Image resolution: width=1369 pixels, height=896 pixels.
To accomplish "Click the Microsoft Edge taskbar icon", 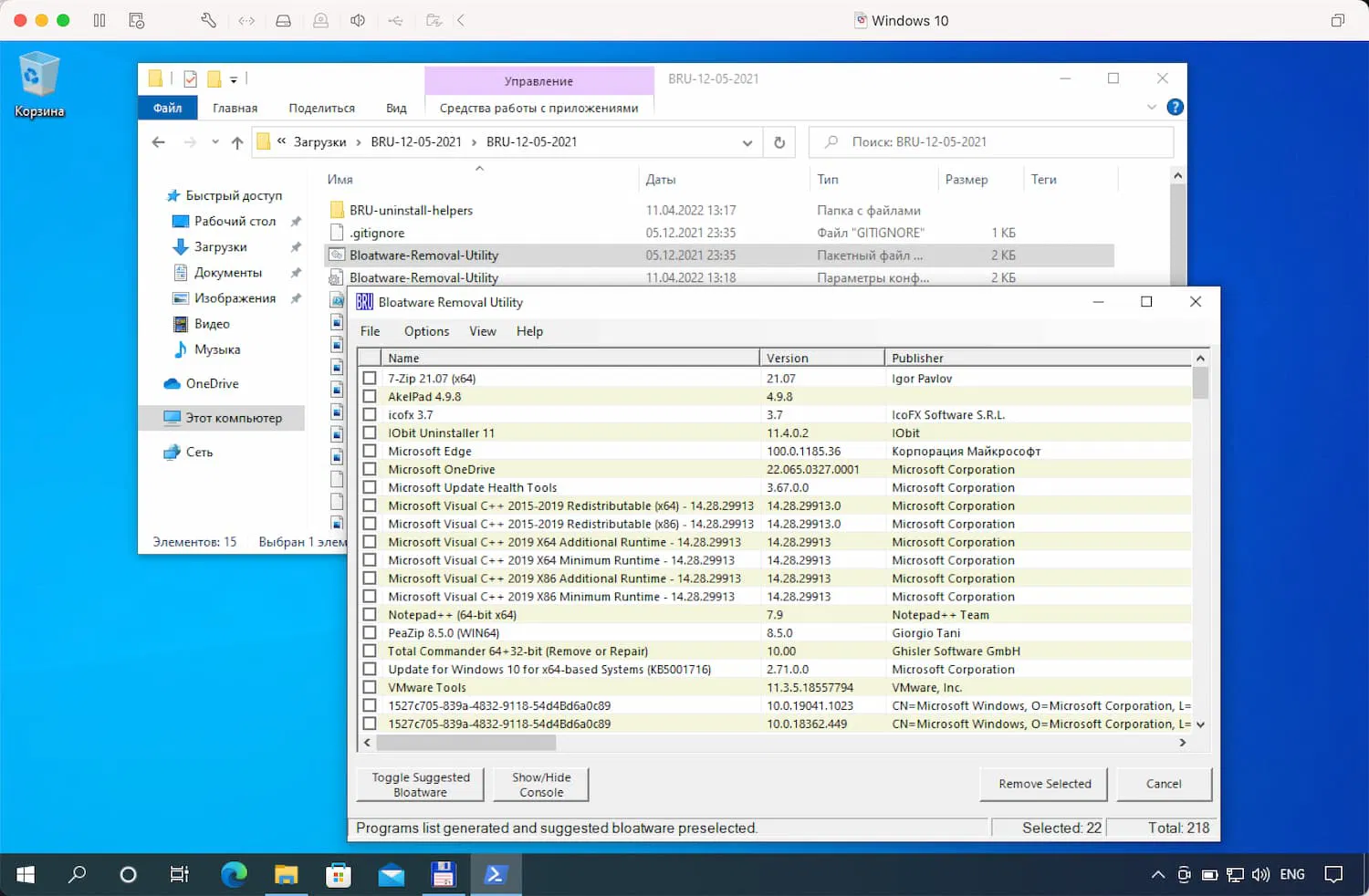I will click(235, 874).
